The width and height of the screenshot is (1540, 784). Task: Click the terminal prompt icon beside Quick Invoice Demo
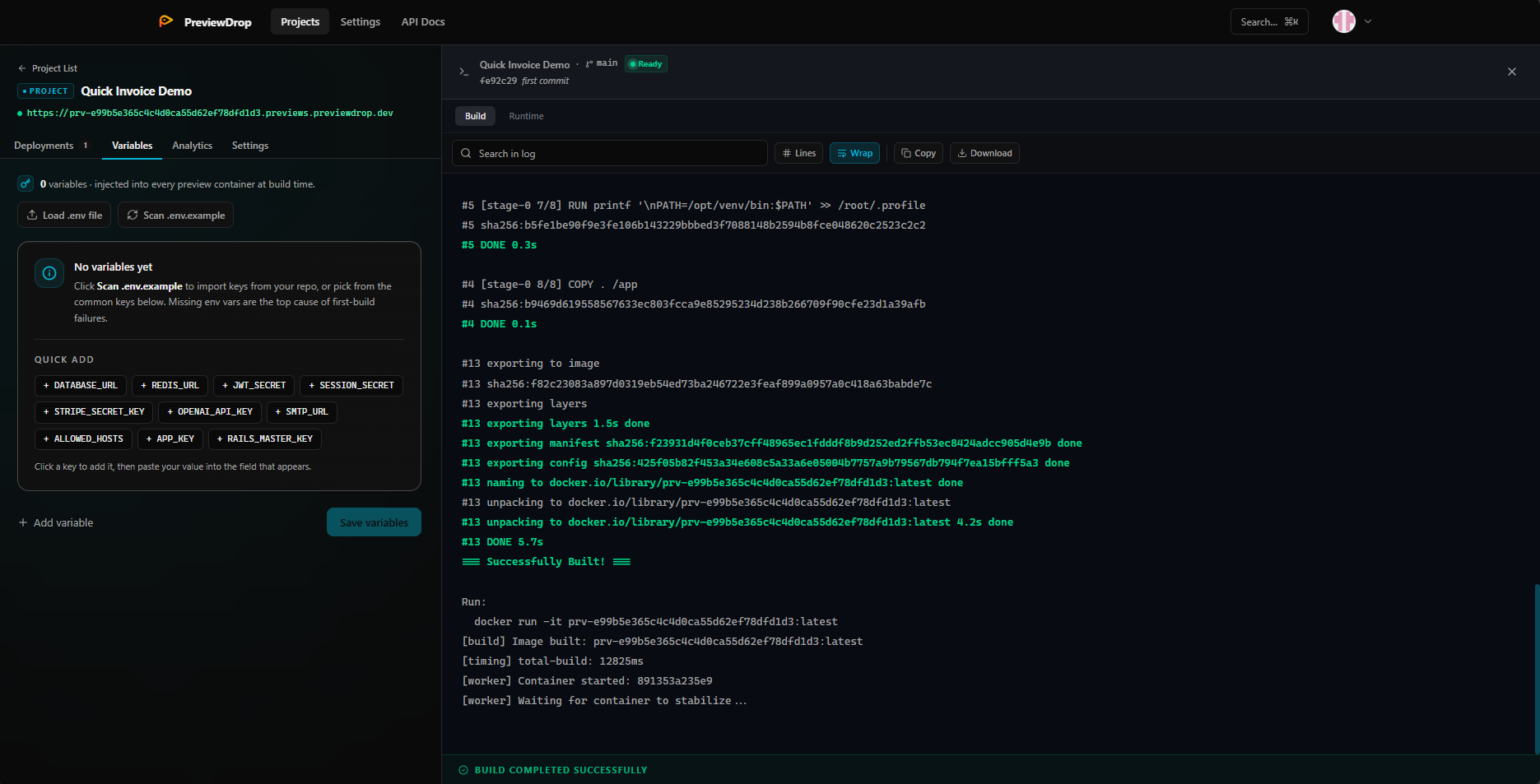(x=463, y=72)
